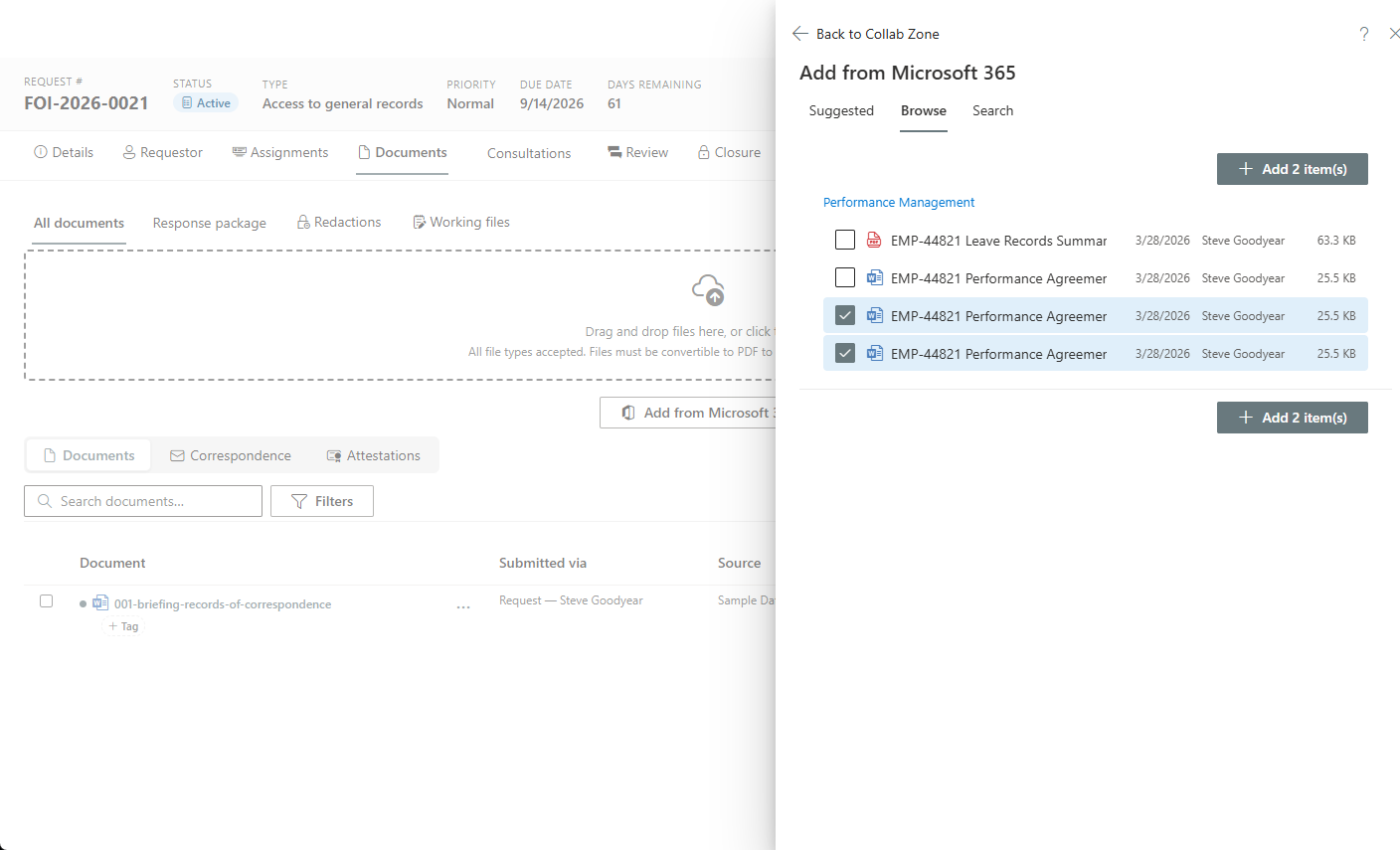The image size is (1400, 850).
Task: Click the 9/14/2026 due date value
Action: coord(552,103)
